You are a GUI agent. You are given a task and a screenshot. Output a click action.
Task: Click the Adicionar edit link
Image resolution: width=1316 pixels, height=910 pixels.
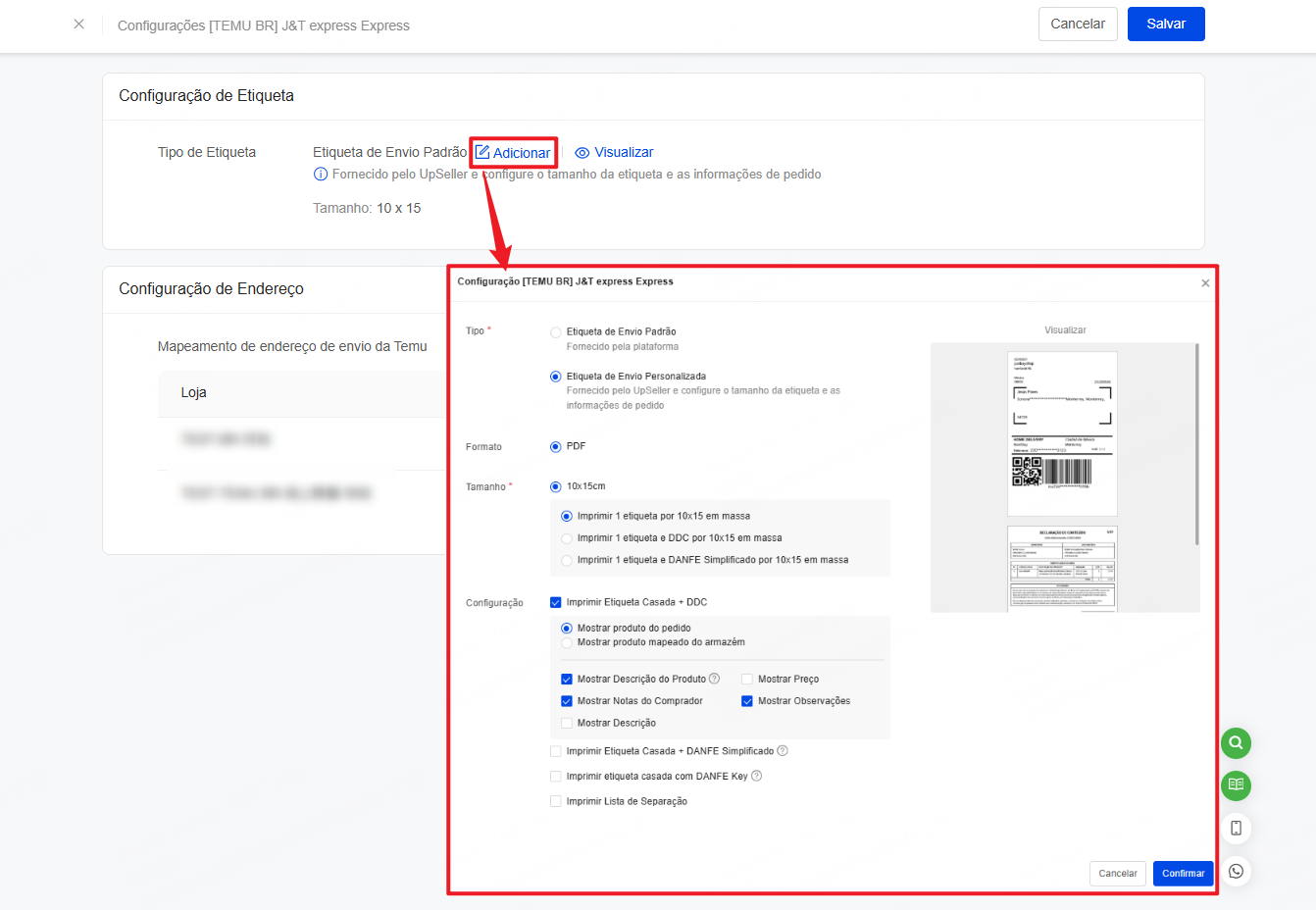[x=513, y=152]
